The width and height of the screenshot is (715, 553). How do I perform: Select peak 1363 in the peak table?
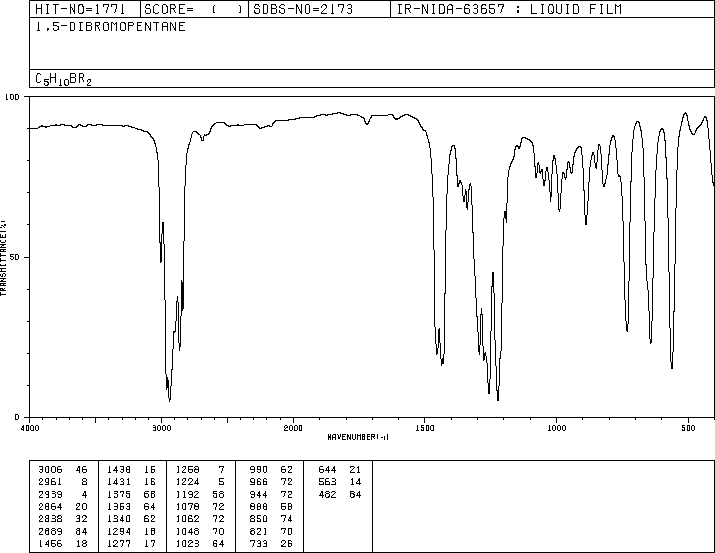tap(119, 506)
